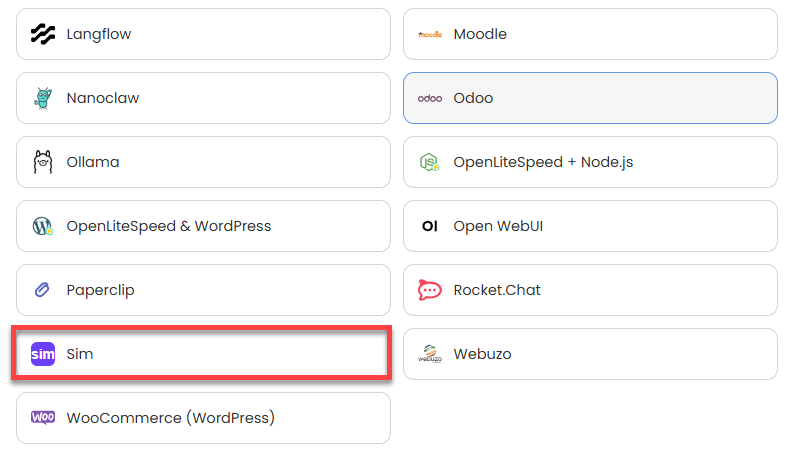Choose the Open WebUI card

[x=590, y=226]
